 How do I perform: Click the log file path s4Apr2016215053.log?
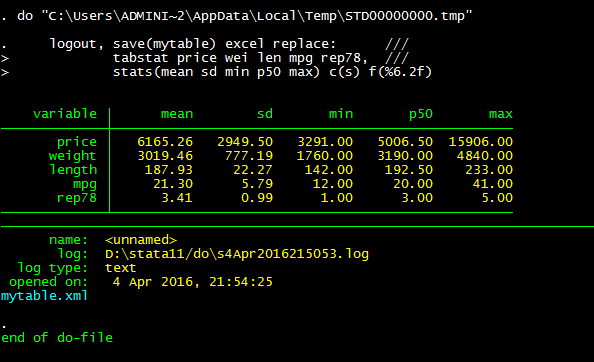(237, 254)
